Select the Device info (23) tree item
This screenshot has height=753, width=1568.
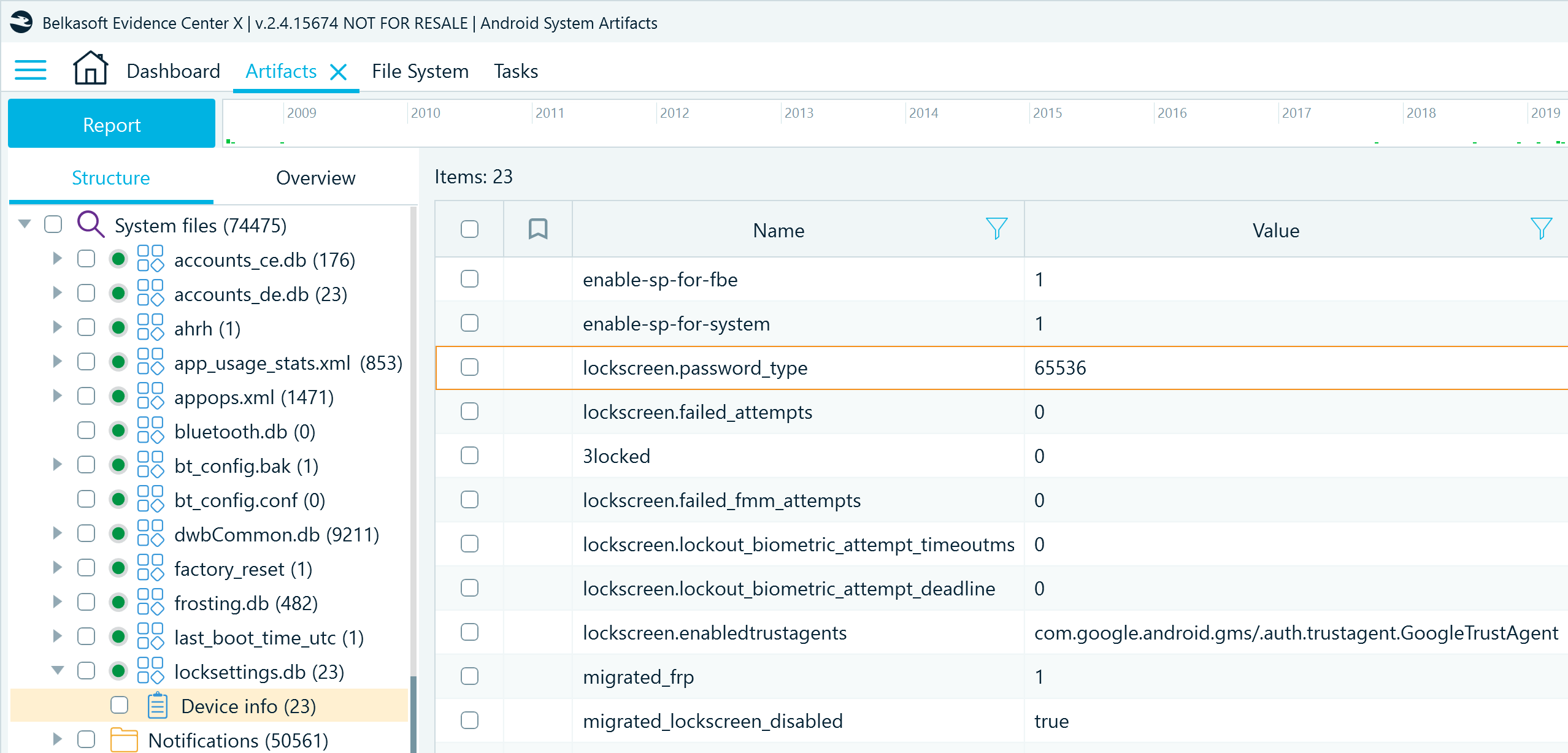coord(248,706)
